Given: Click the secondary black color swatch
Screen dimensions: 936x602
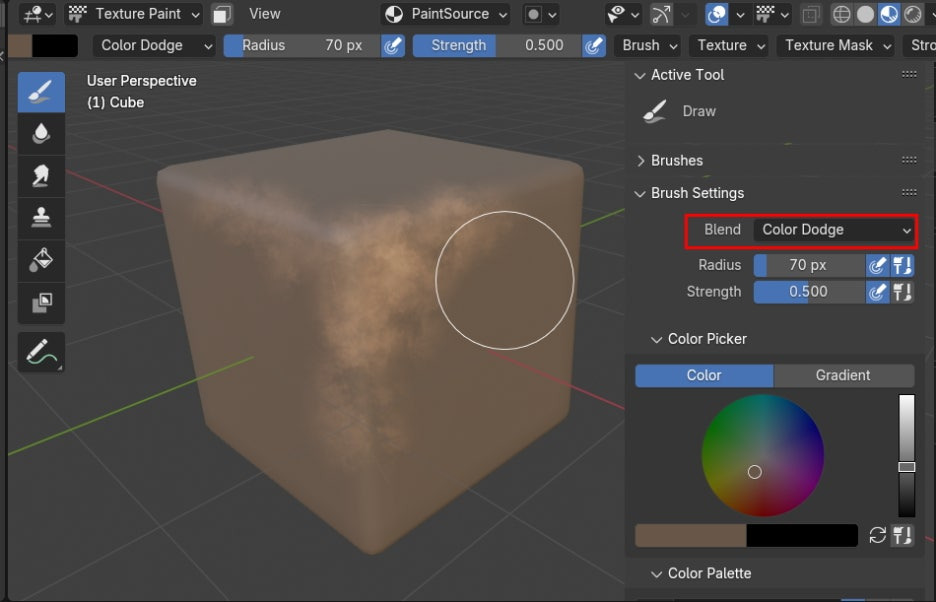Looking at the screenshot, I should point(802,536).
